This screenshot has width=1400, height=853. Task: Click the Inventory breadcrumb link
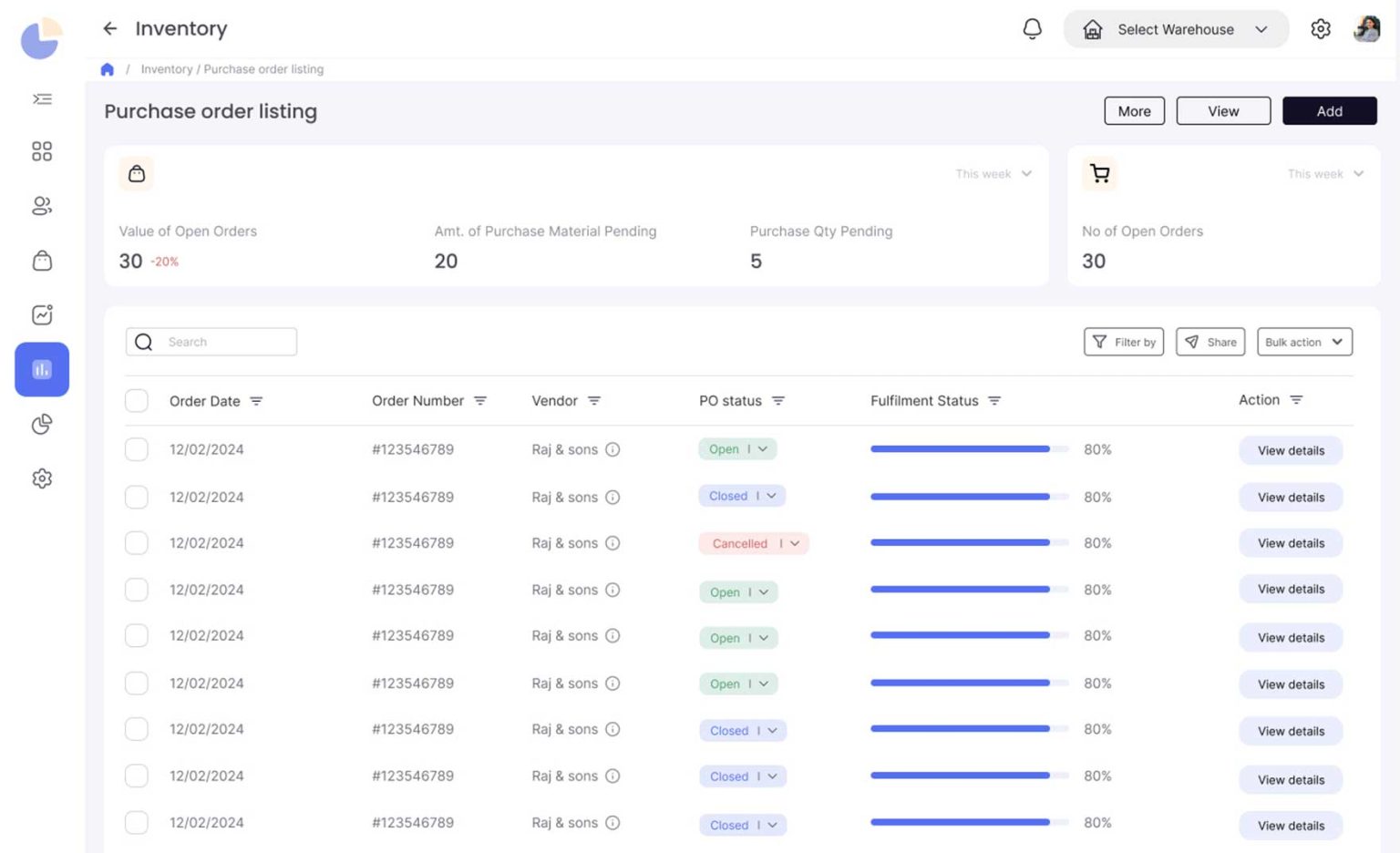167,68
